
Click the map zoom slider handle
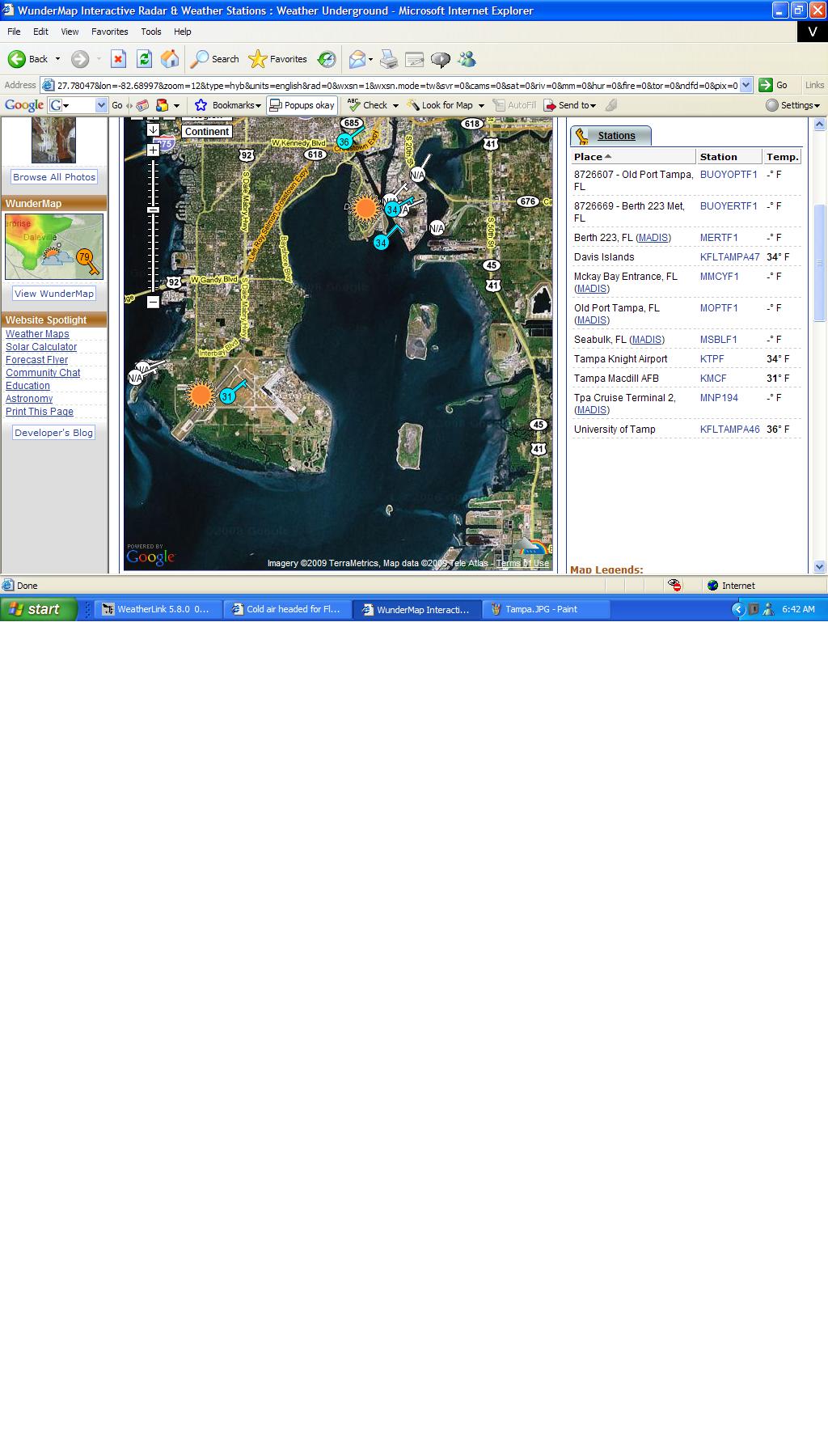(153, 210)
